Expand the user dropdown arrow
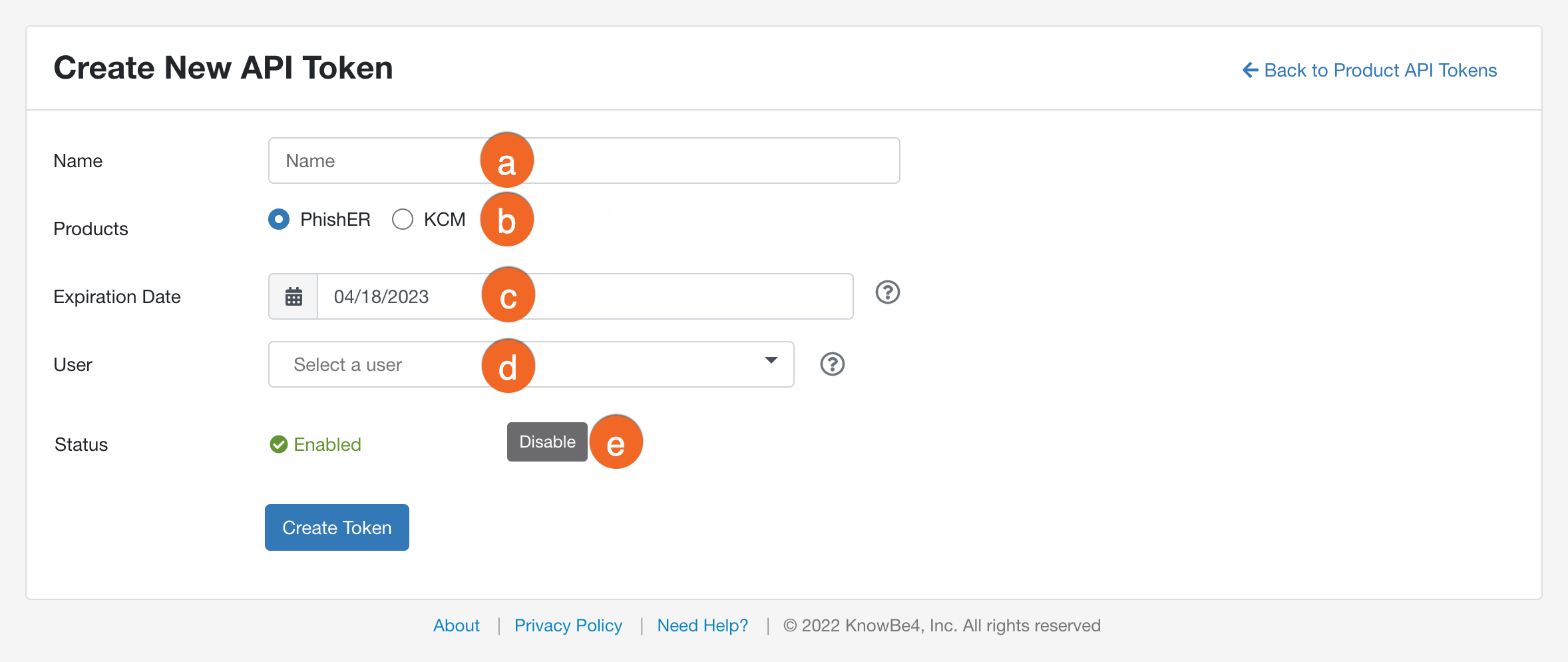Viewport: 1568px width, 662px height. 771,361
